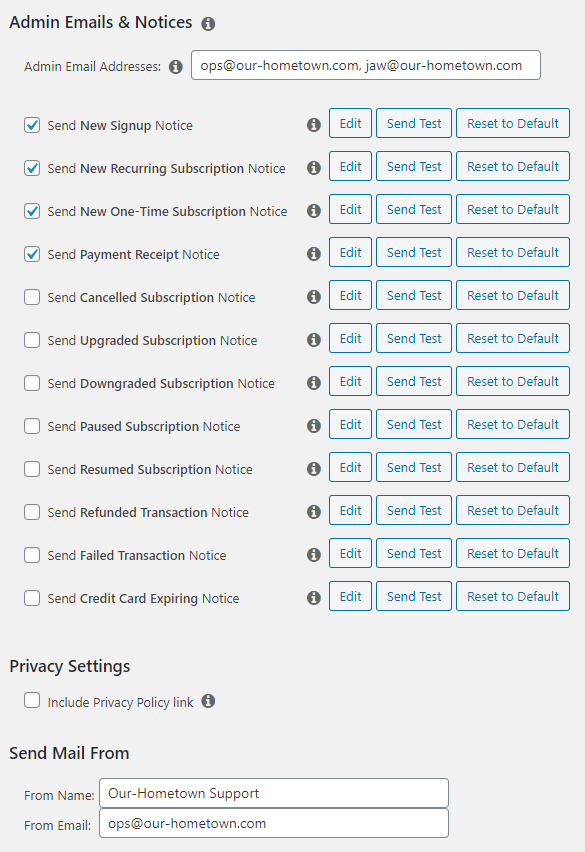Click info icon for Paused Subscription Notice

[313, 425]
